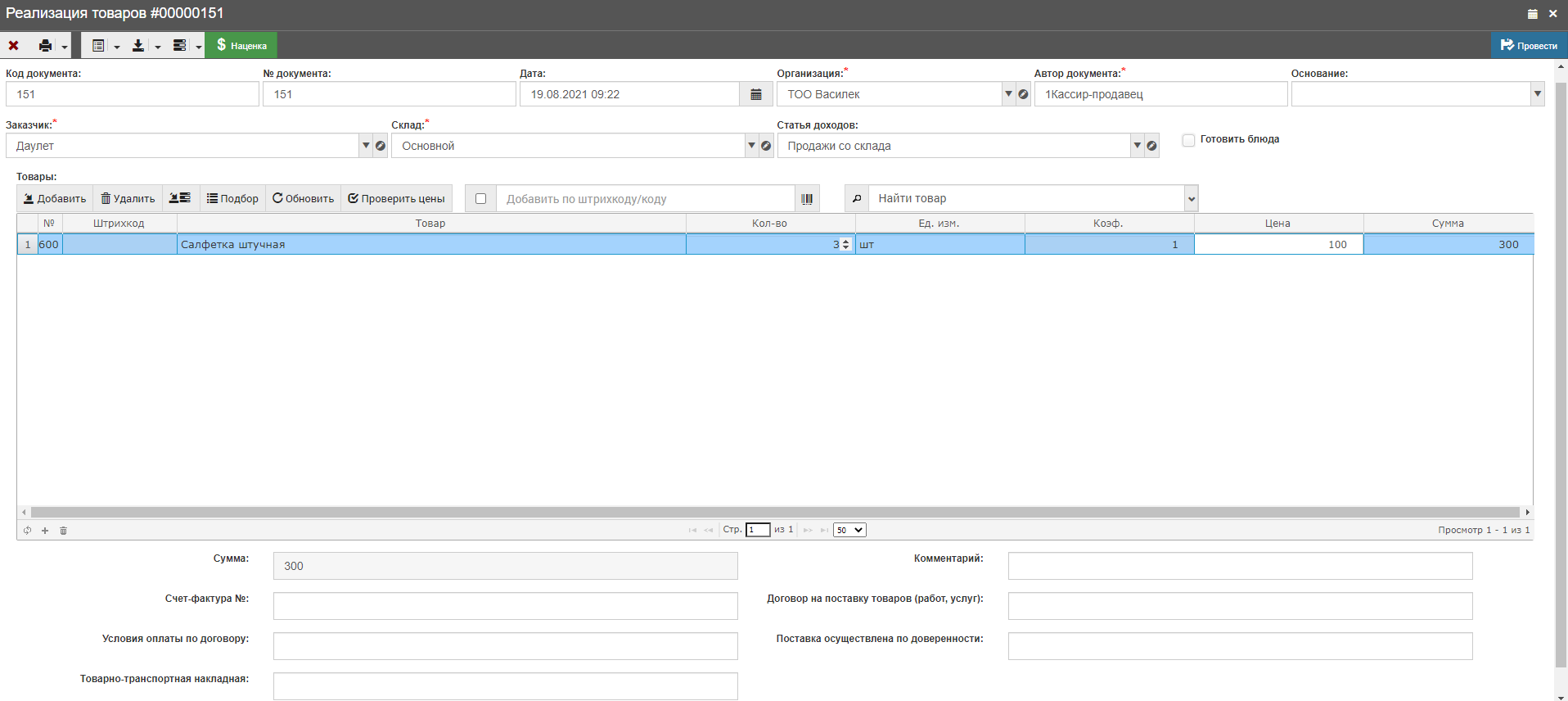Click the printer icon in toolbar
This screenshot has width=1568, height=701.
pos(46,46)
